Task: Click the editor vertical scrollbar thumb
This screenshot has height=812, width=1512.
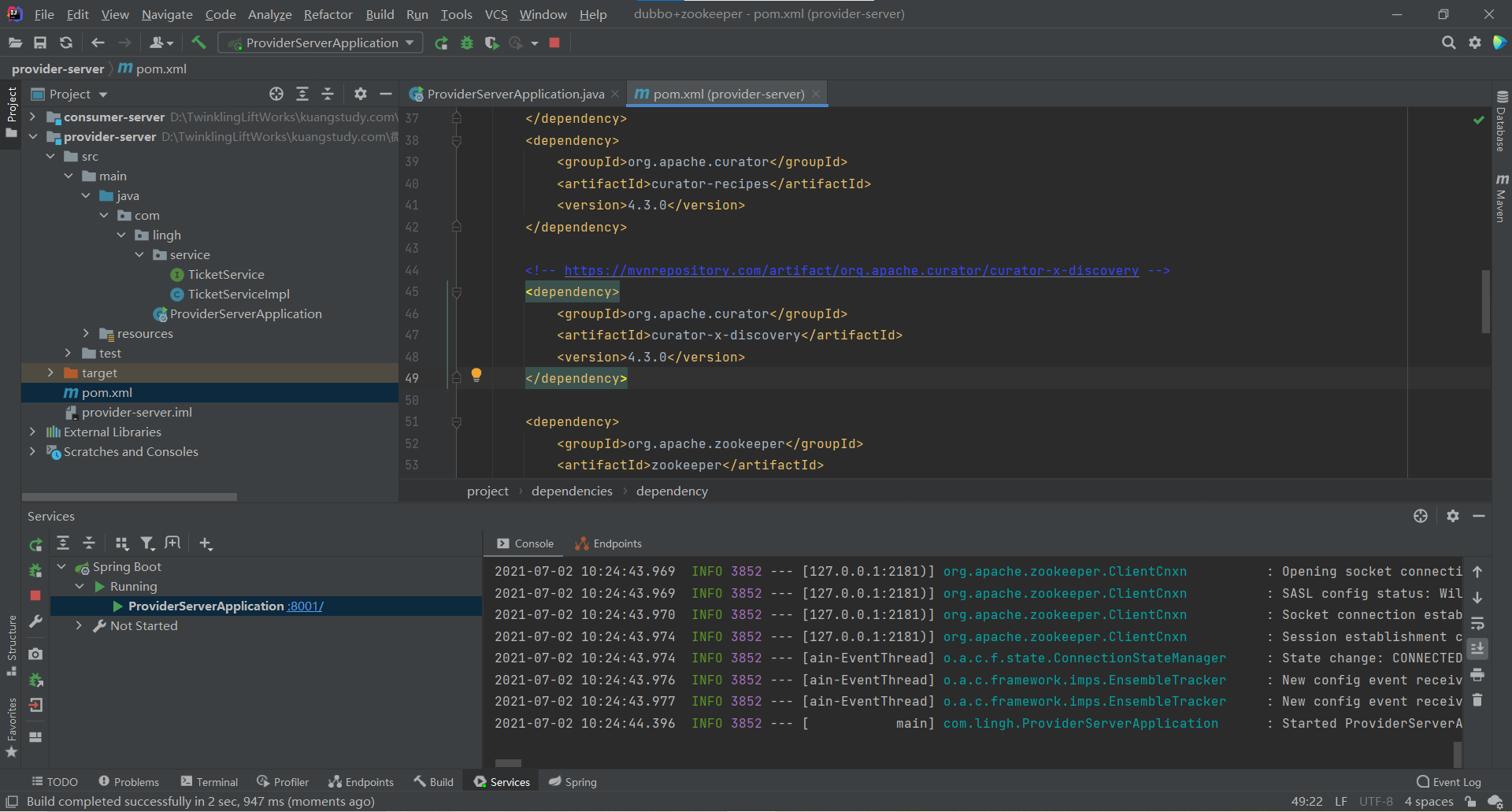Action: (1486, 302)
